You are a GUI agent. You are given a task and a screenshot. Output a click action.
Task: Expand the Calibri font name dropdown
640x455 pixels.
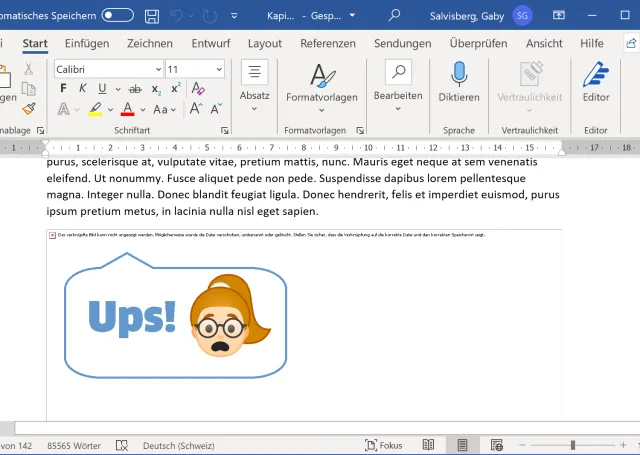[x=157, y=69]
